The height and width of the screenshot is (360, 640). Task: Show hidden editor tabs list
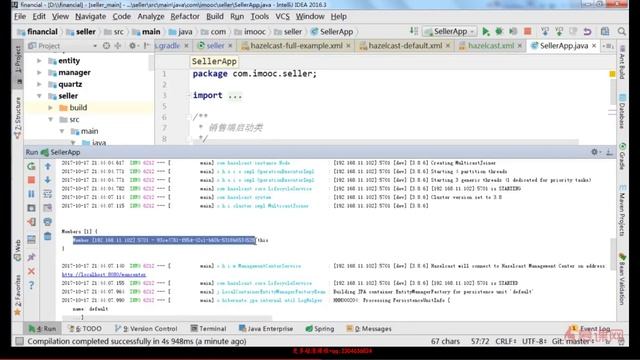coord(608,46)
